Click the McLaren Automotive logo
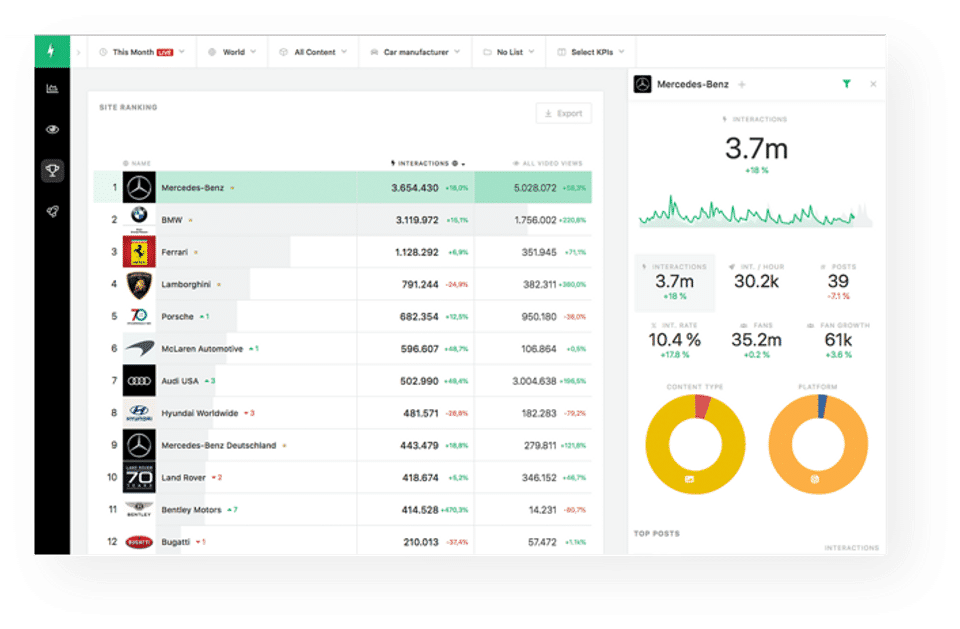This screenshot has width=960, height=629. [x=139, y=348]
